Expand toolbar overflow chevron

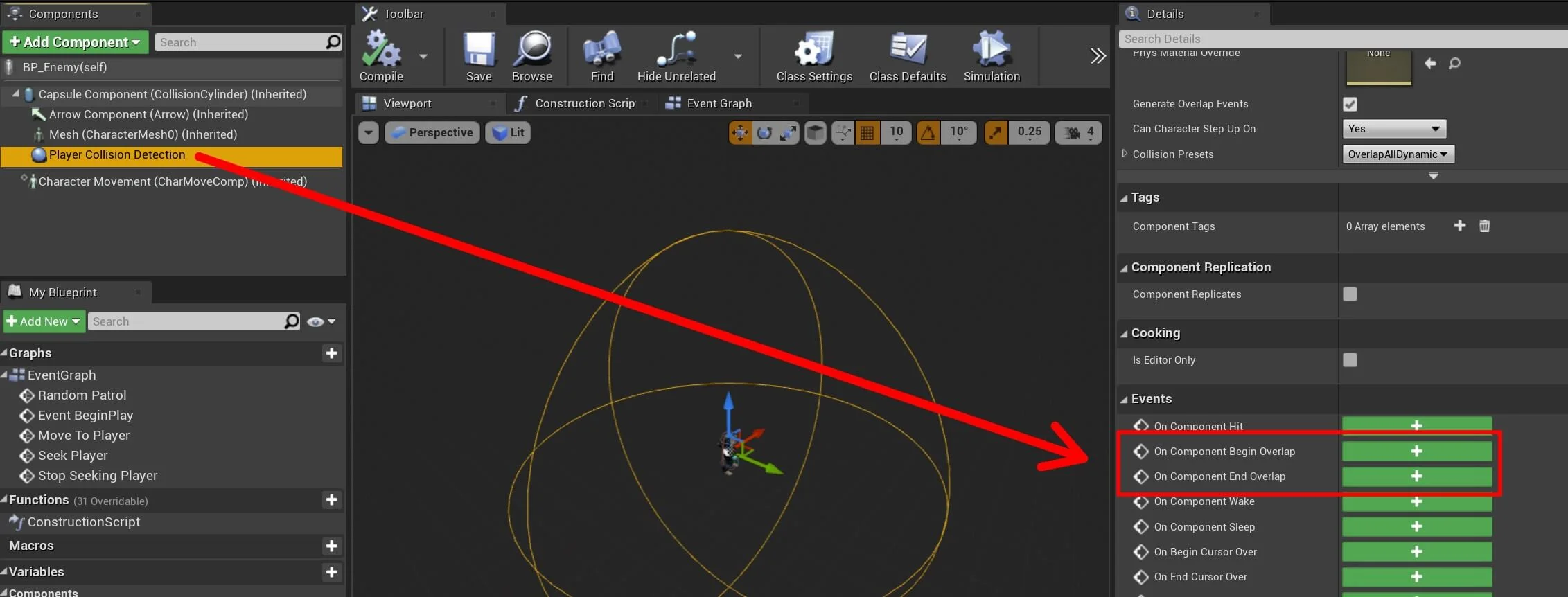point(1098,56)
